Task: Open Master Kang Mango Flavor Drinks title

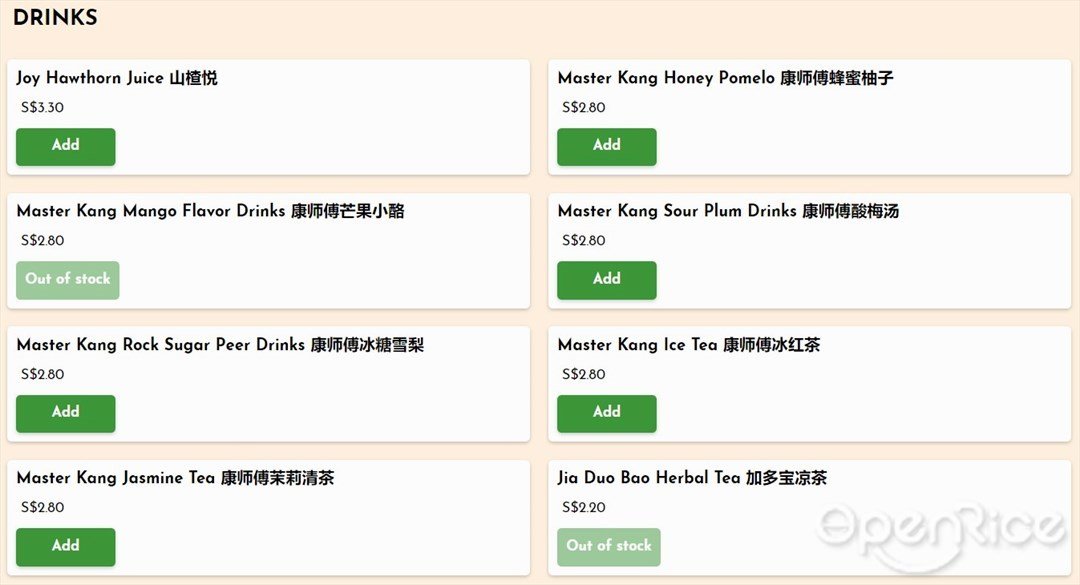Action: click(x=210, y=211)
